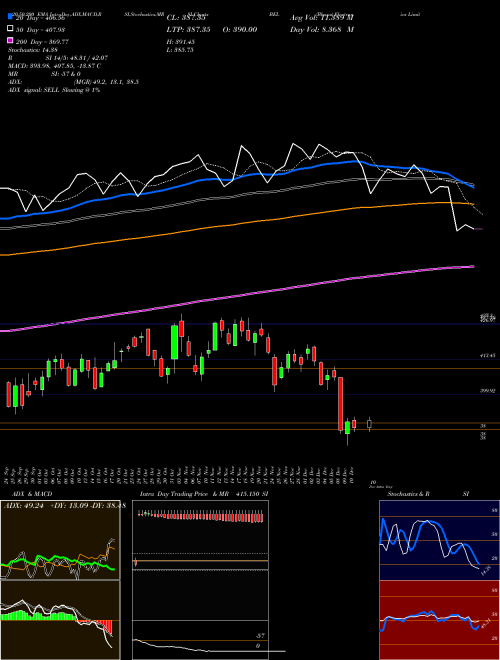Click the 'ADX: 49.24' readout in ADX panel
Image resolution: width=500 pixels, height=660 pixels.
(x=25, y=506)
